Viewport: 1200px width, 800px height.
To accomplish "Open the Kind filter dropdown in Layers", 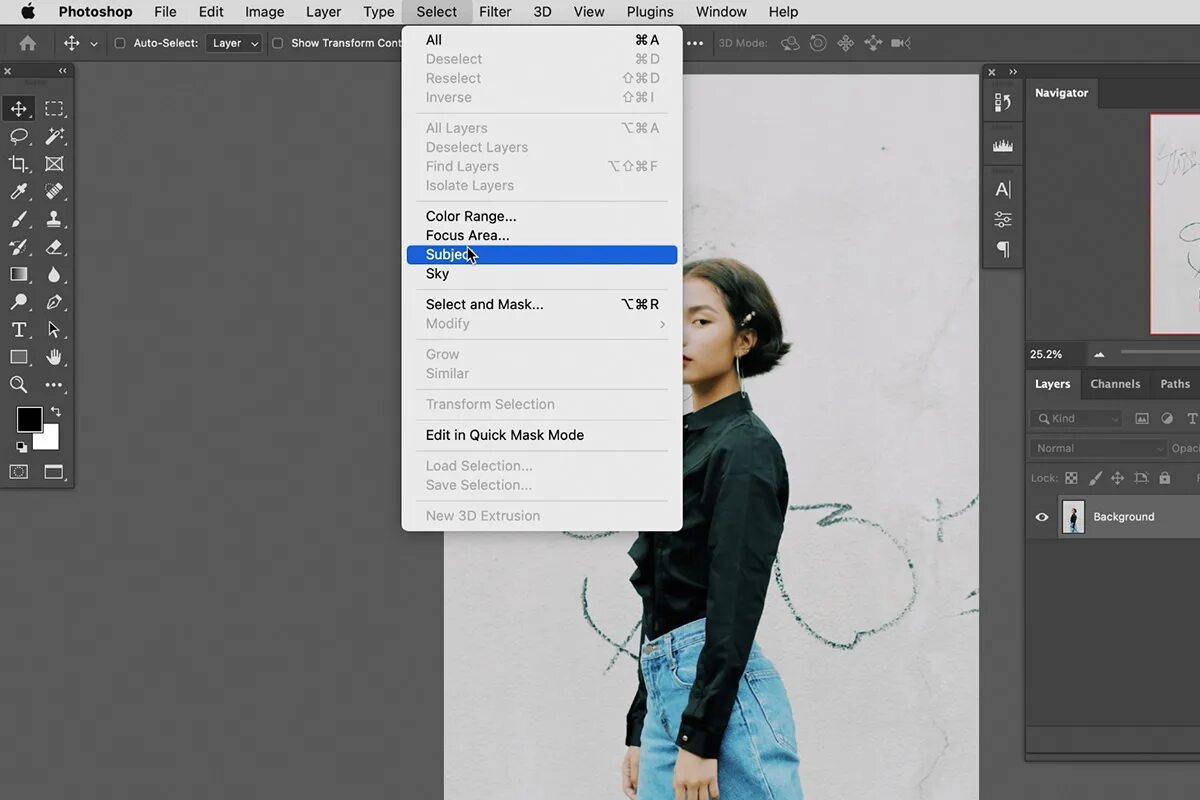I will pos(1075,419).
